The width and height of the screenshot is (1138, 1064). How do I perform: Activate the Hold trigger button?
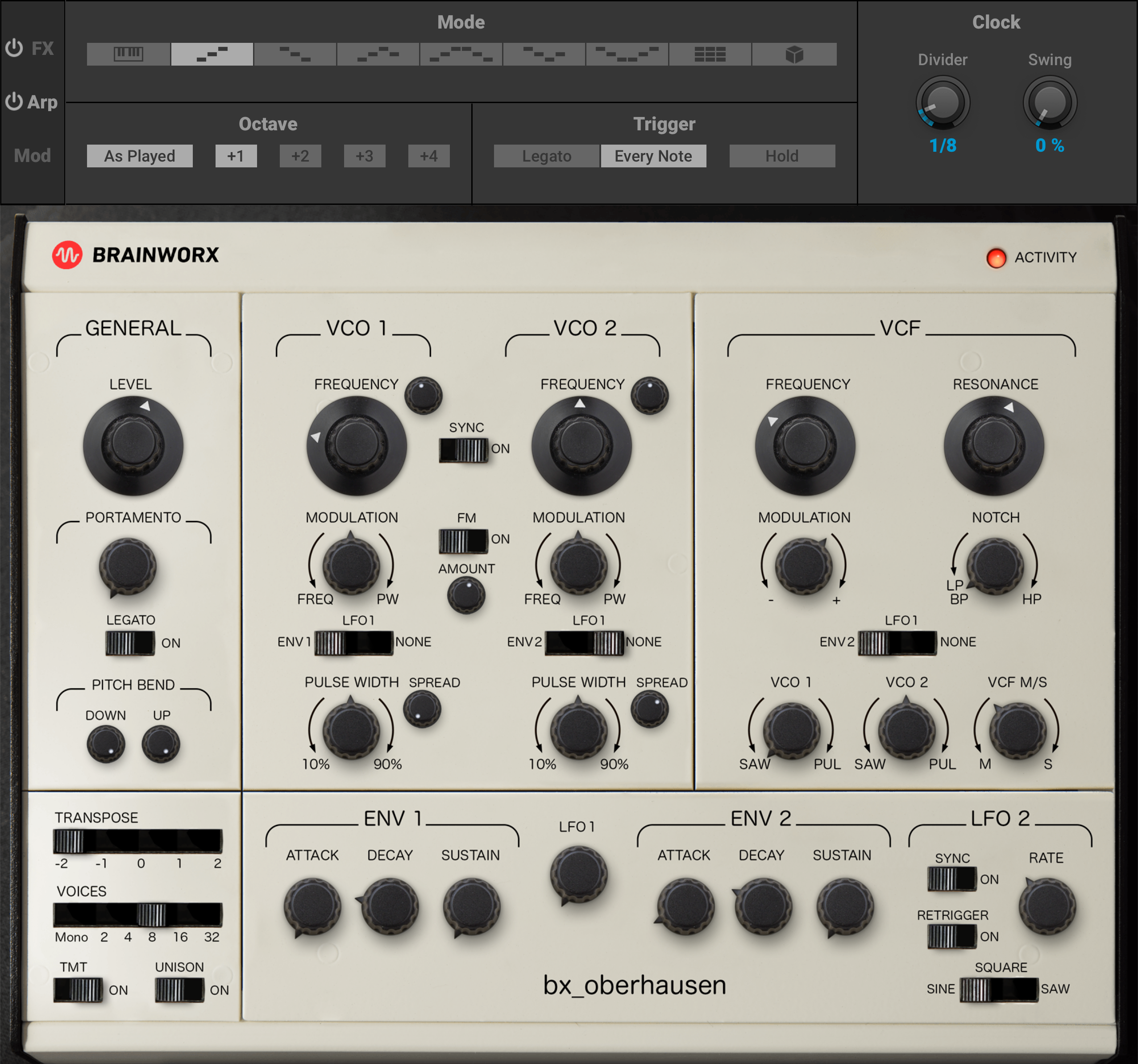782,156
